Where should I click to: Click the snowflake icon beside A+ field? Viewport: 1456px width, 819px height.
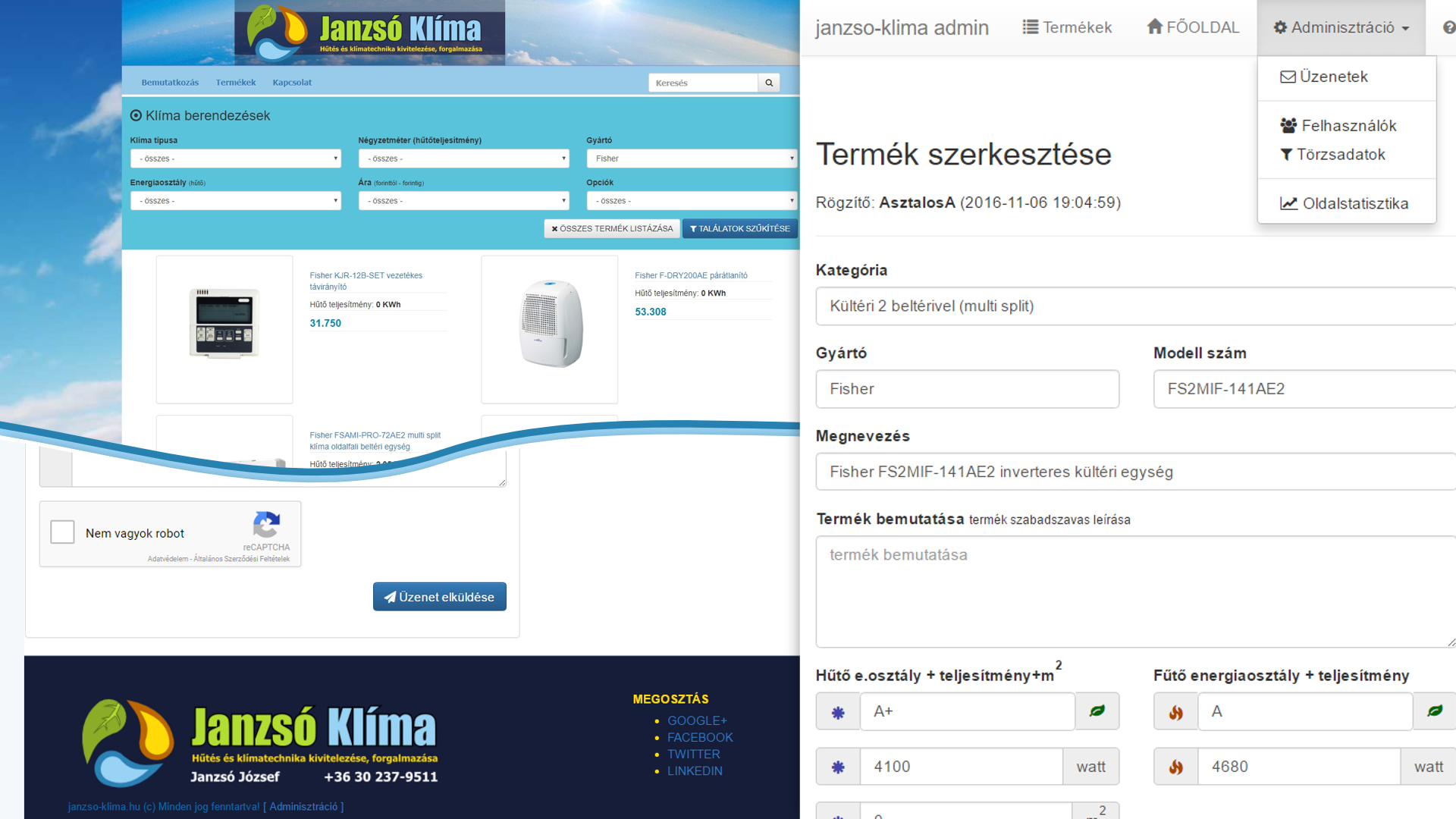838,711
